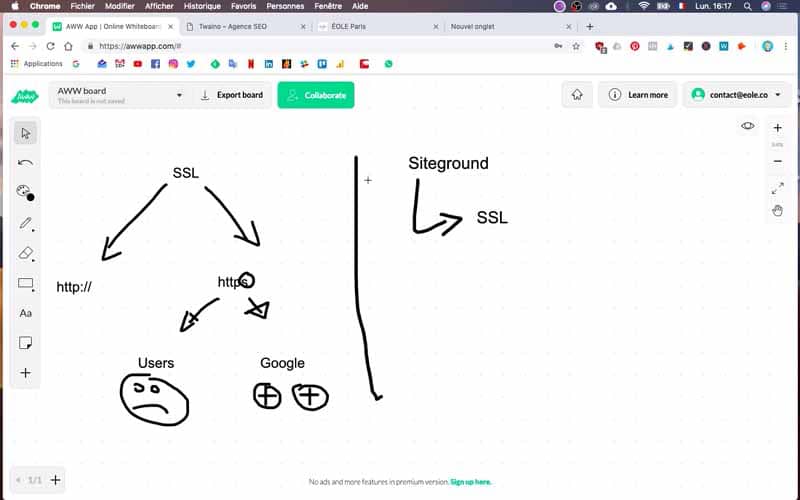This screenshot has width=800, height=500.
Task: Click the Siteground text on board
Action: [448, 163]
